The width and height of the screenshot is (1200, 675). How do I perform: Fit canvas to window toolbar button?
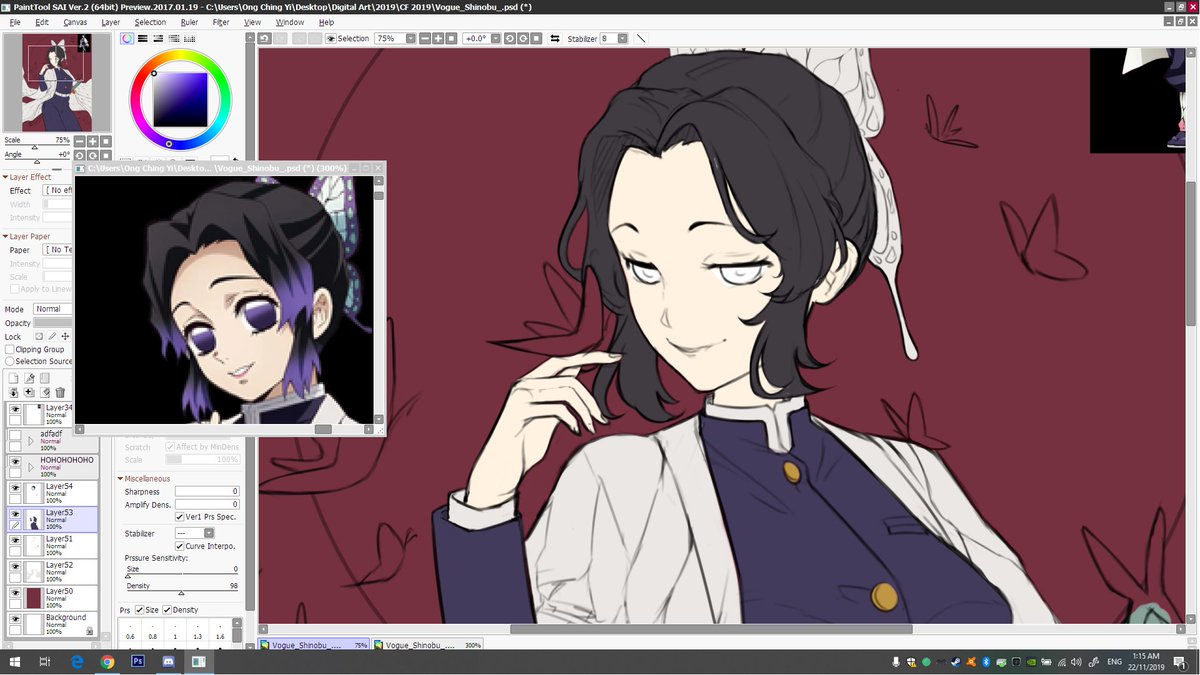[451, 38]
